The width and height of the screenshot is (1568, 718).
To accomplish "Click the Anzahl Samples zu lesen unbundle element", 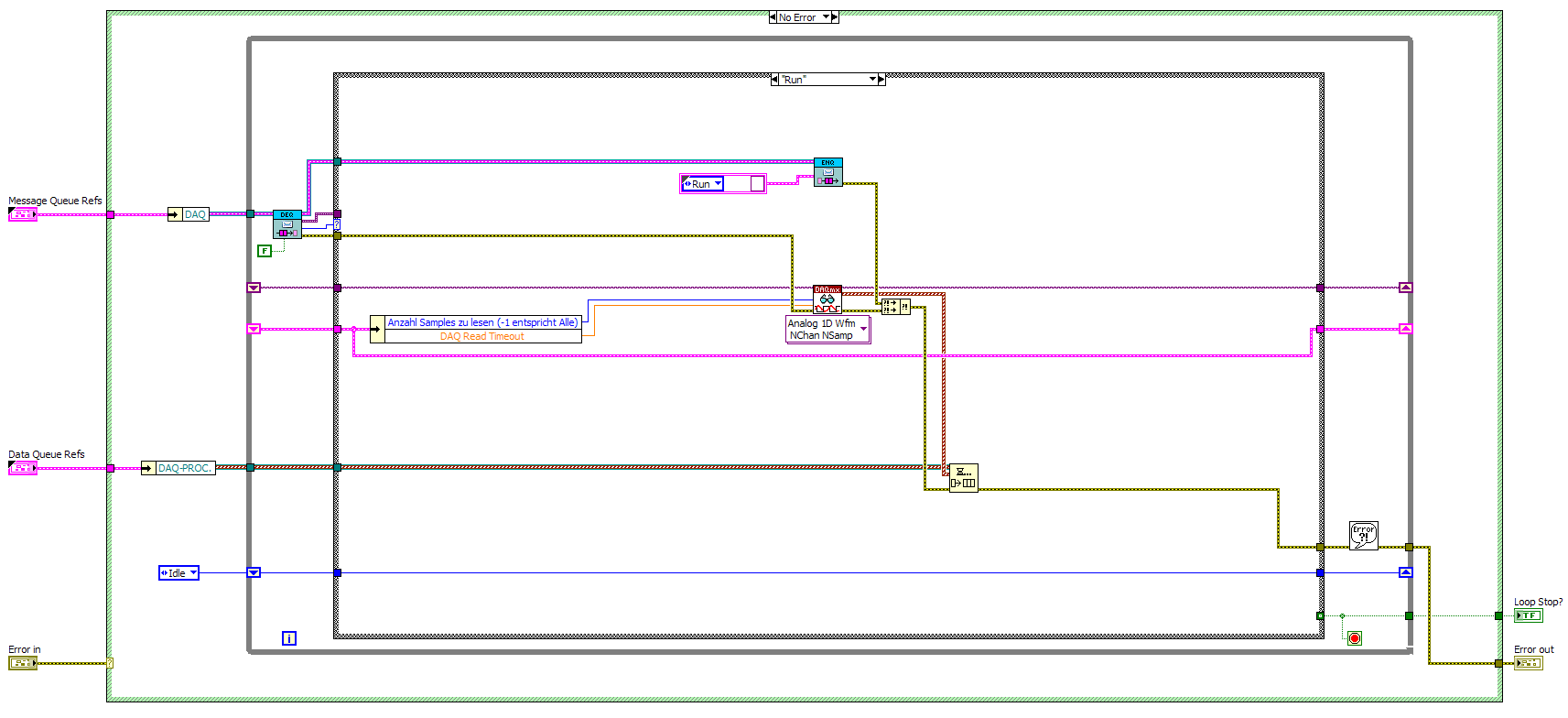I will point(482,322).
